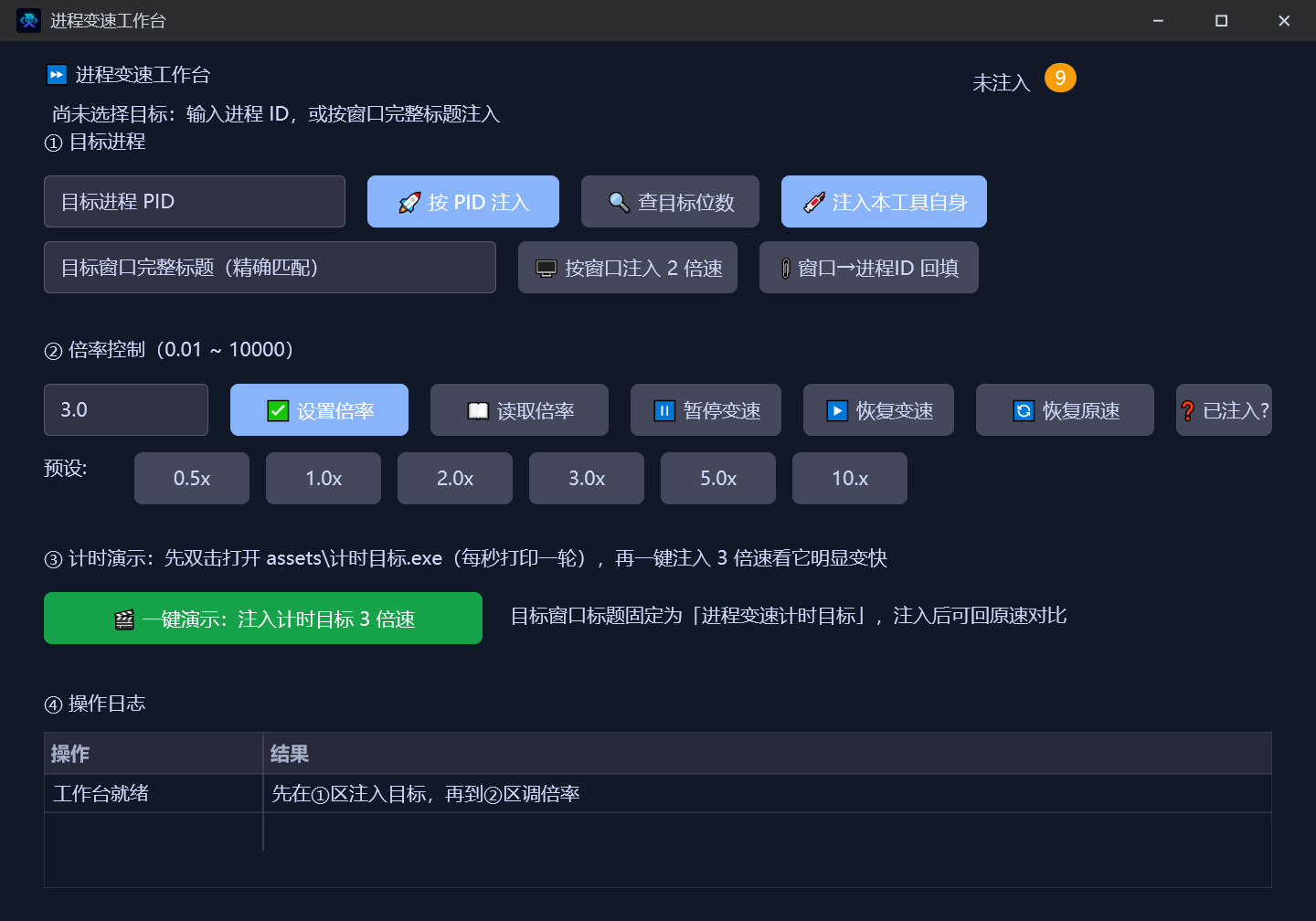The height and width of the screenshot is (921, 1316).
Task: Click the syringe icon on 注入本工具自身
Action: click(814, 202)
